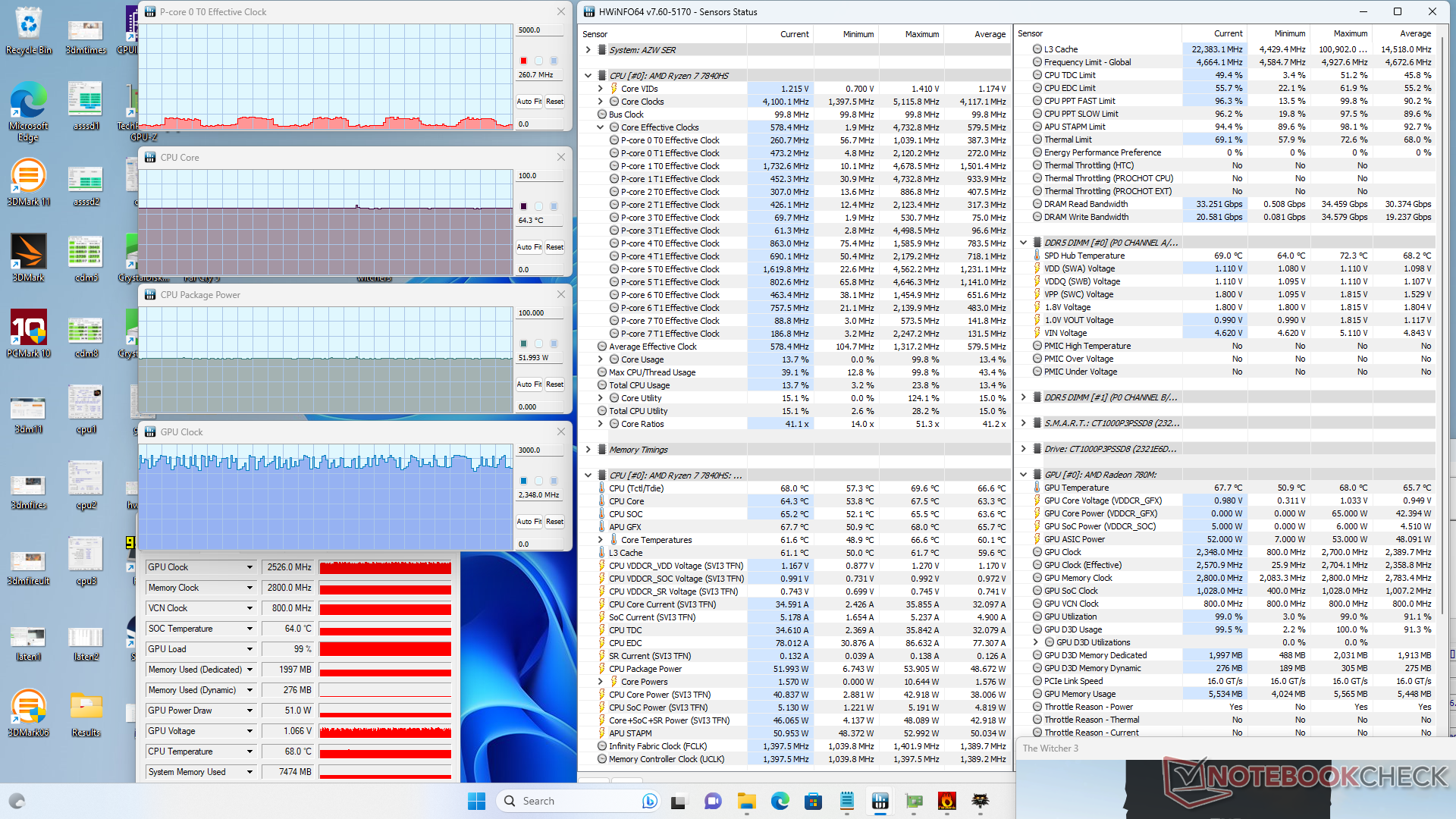
Task: Click Auto Fit in CPU Core graph
Action: point(529,247)
